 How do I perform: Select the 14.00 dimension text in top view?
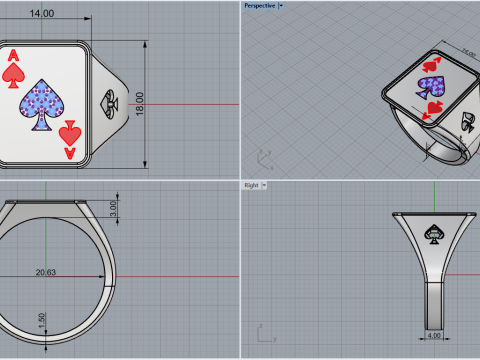coord(42,14)
